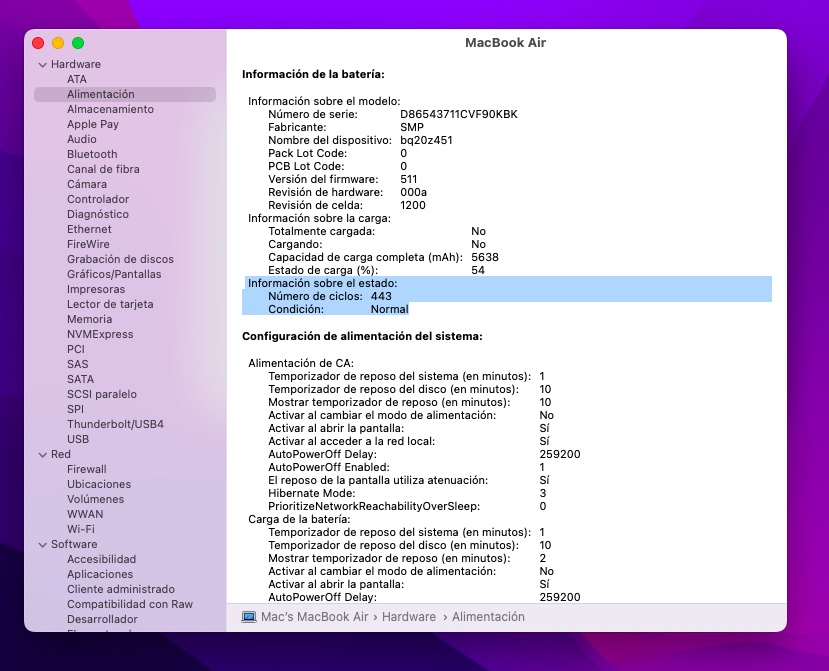Select Memoria in the sidebar
This screenshot has height=671, width=829.
[89, 319]
